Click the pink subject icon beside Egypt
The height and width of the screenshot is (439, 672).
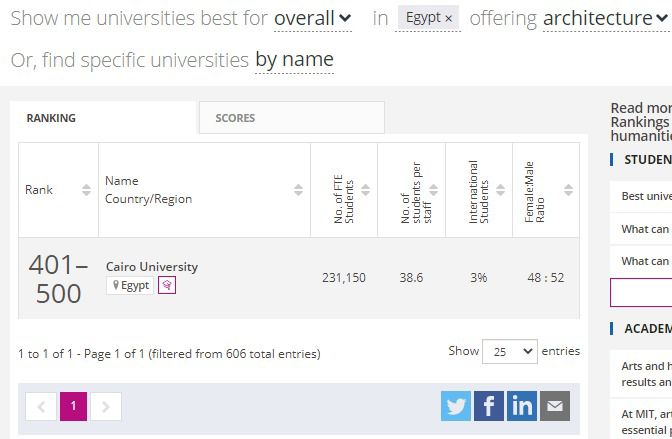click(x=167, y=285)
